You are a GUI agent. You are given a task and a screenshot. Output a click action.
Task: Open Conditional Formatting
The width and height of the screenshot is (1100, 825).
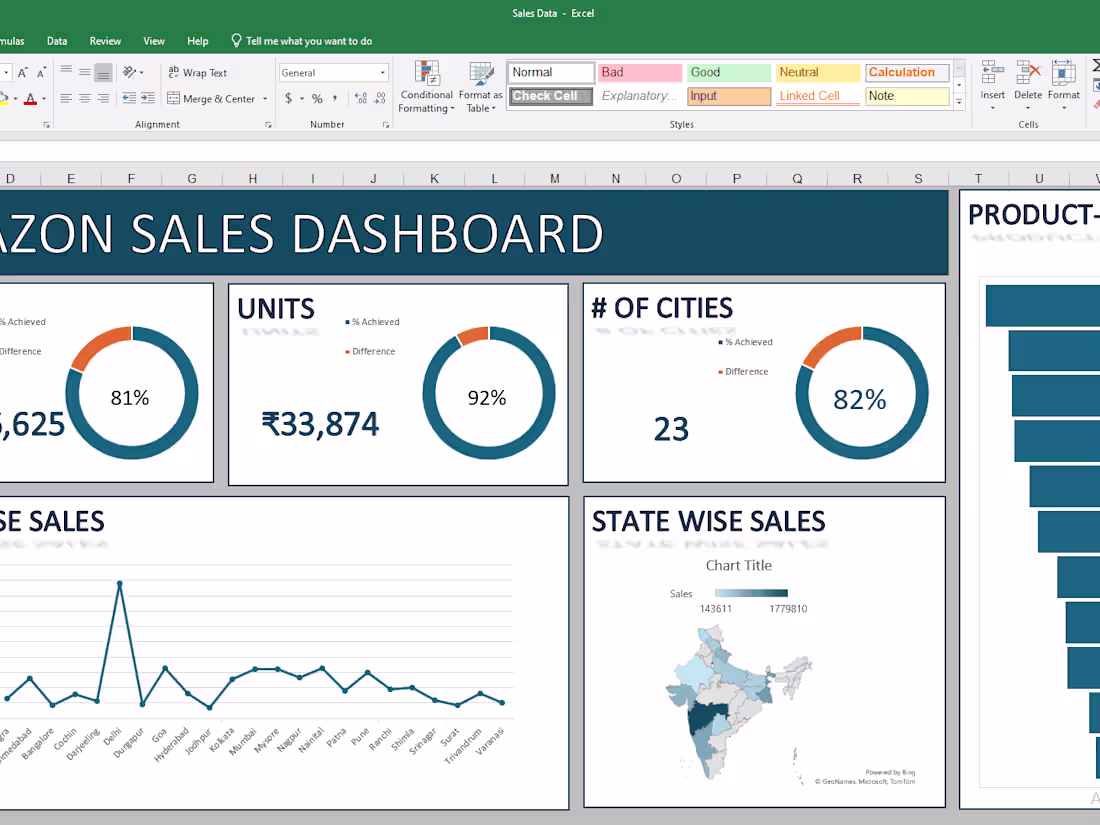pyautogui.click(x=426, y=85)
